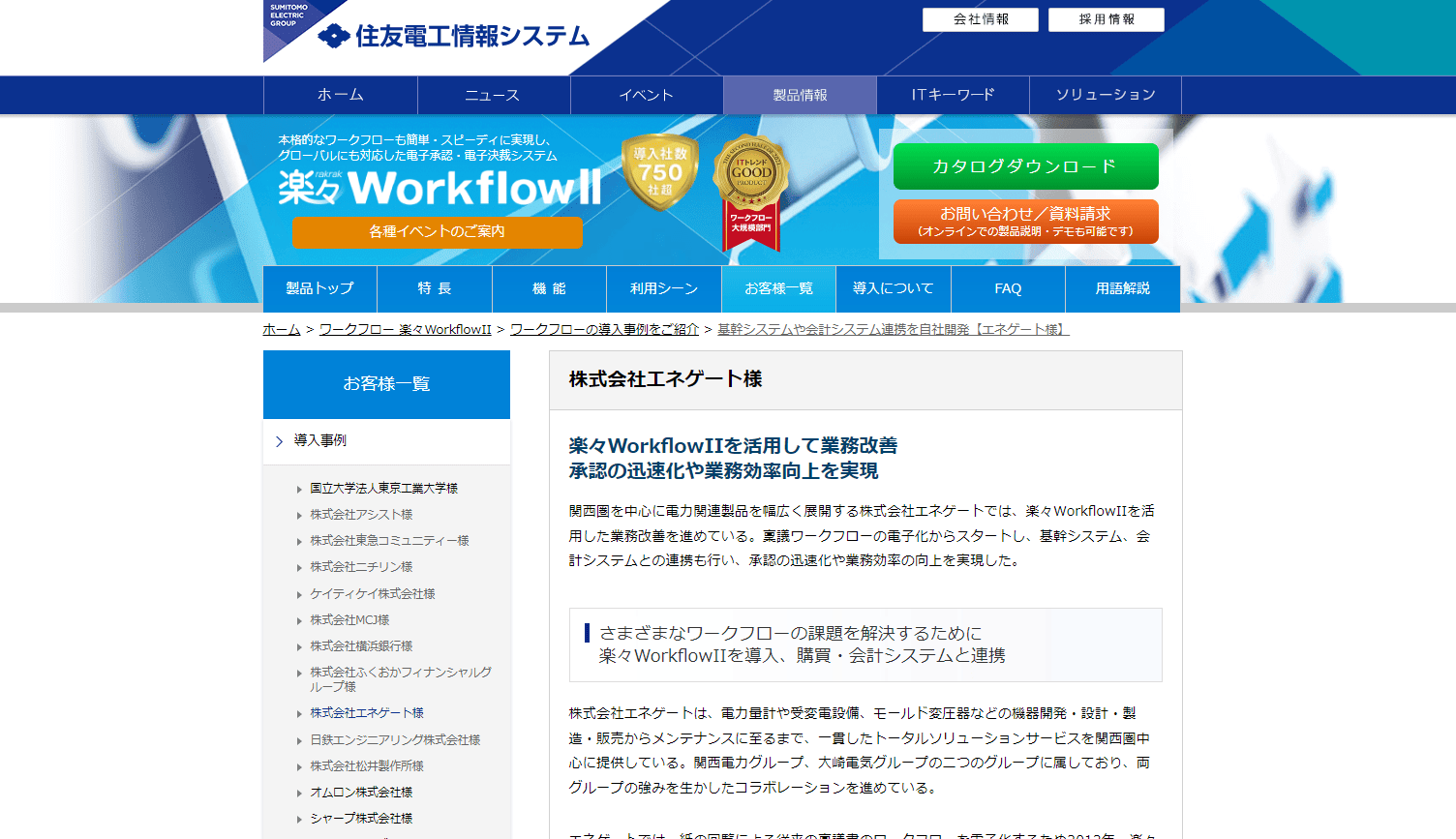Click arrow bullet beside 株式会社横浜銀行様
This screenshot has height=839, width=1456.
(299, 647)
